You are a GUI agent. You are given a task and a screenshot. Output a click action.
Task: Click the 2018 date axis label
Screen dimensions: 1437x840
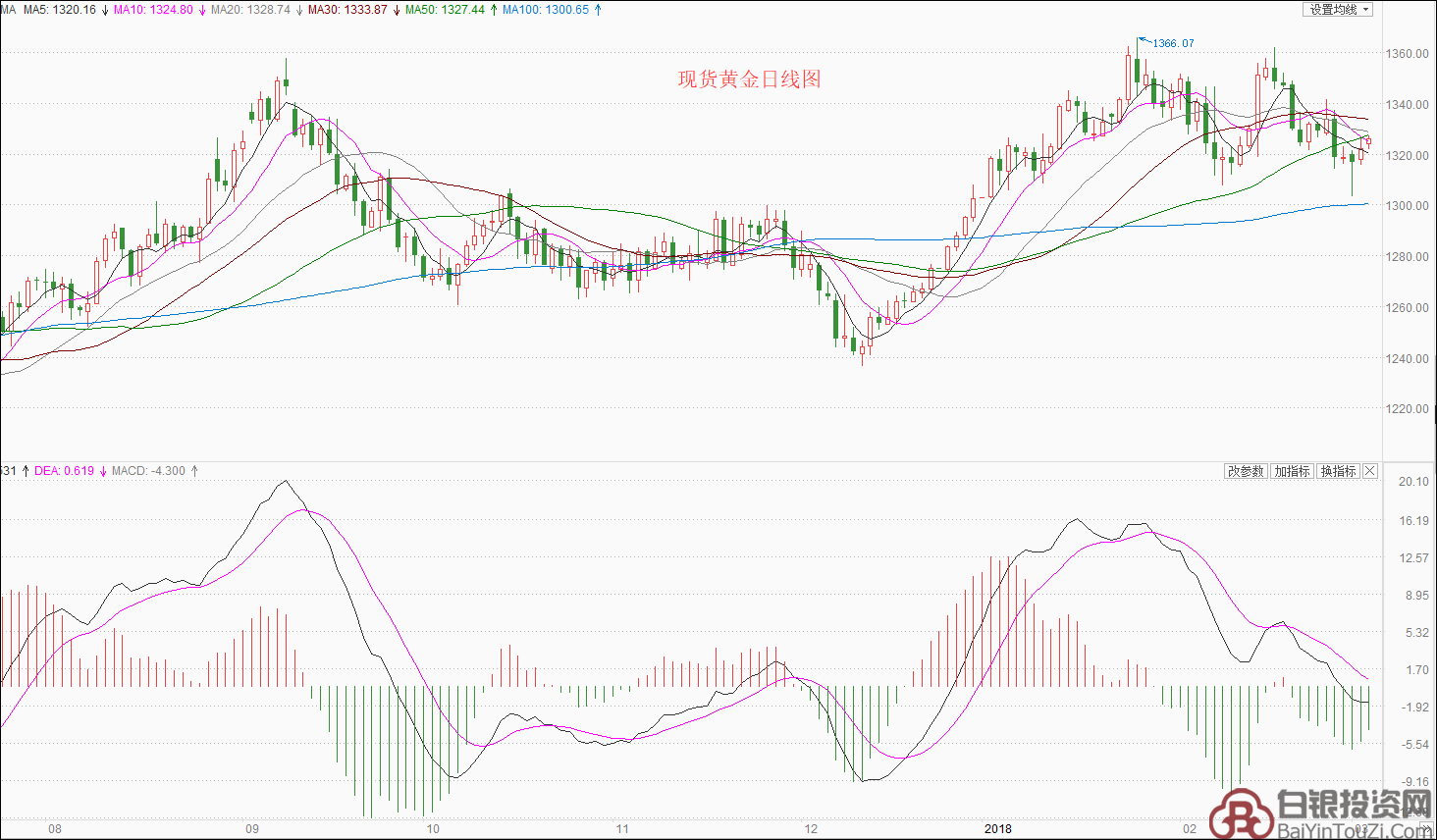tap(997, 829)
